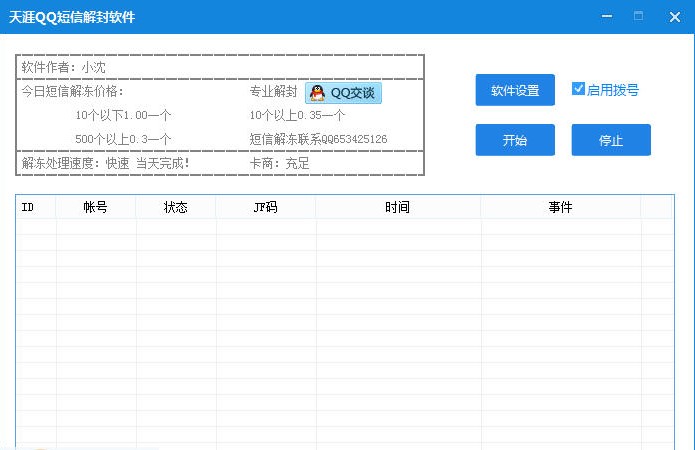Open 软件设置 settings
Screen dimensions: 695x450
coord(515,90)
